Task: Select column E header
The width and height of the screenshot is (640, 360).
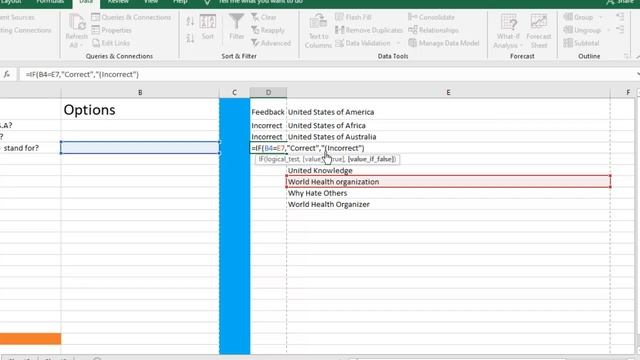Action: [x=448, y=93]
